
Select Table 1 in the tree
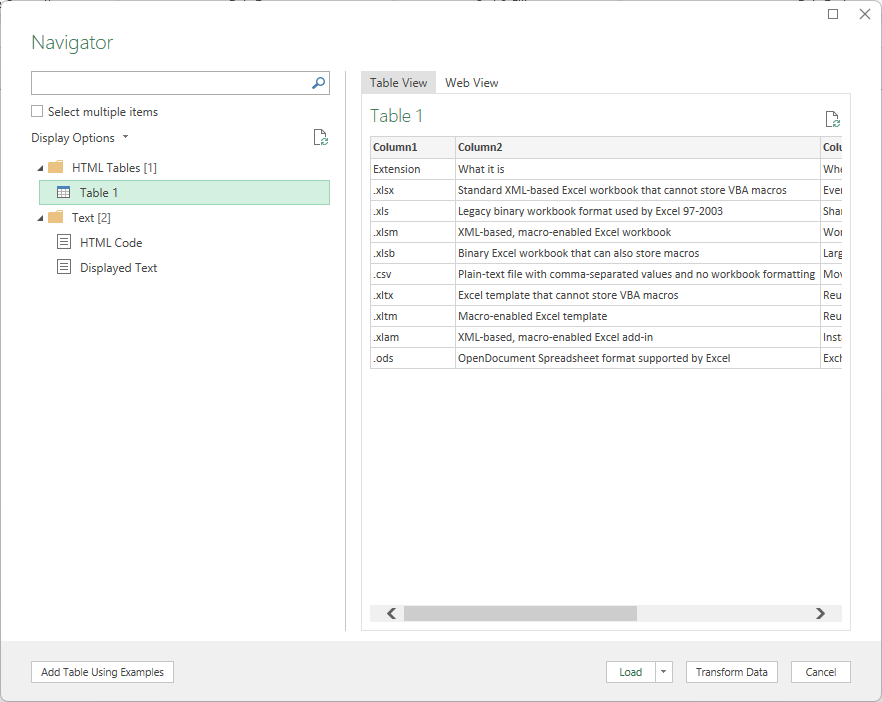click(184, 192)
